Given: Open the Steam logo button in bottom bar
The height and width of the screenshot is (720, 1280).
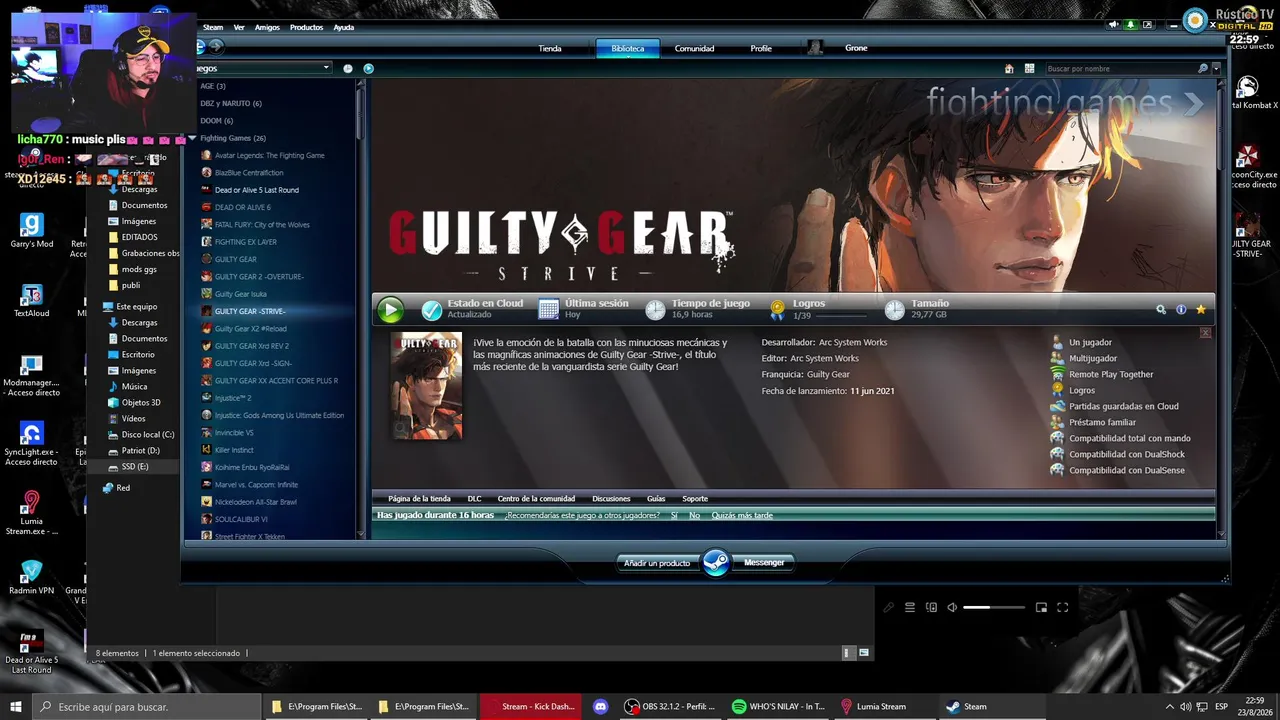Looking at the screenshot, I should pos(716,563).
